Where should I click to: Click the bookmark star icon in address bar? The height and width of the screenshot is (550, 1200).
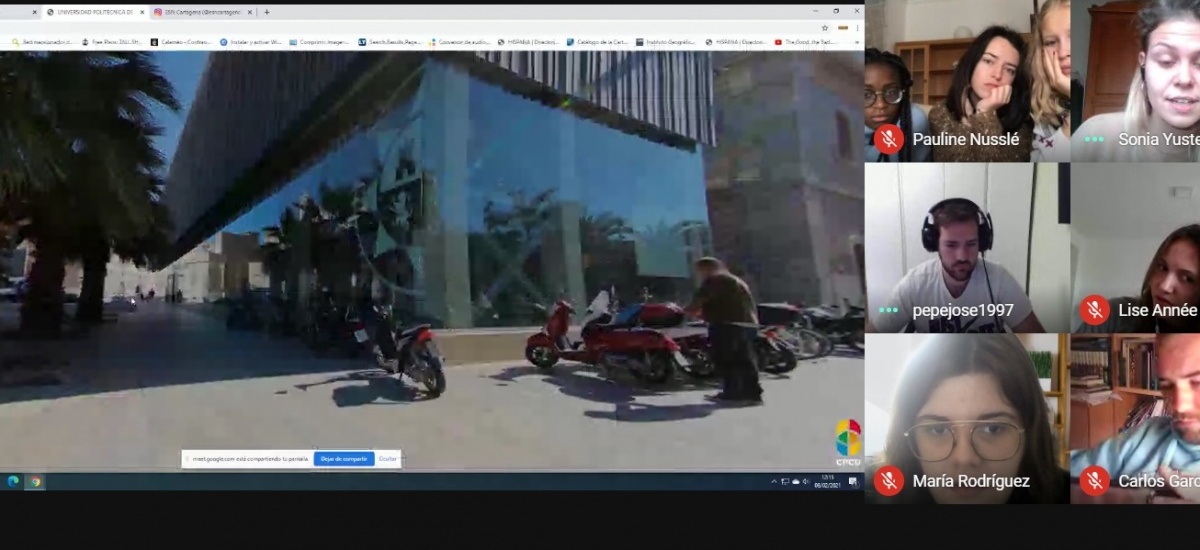825,28
